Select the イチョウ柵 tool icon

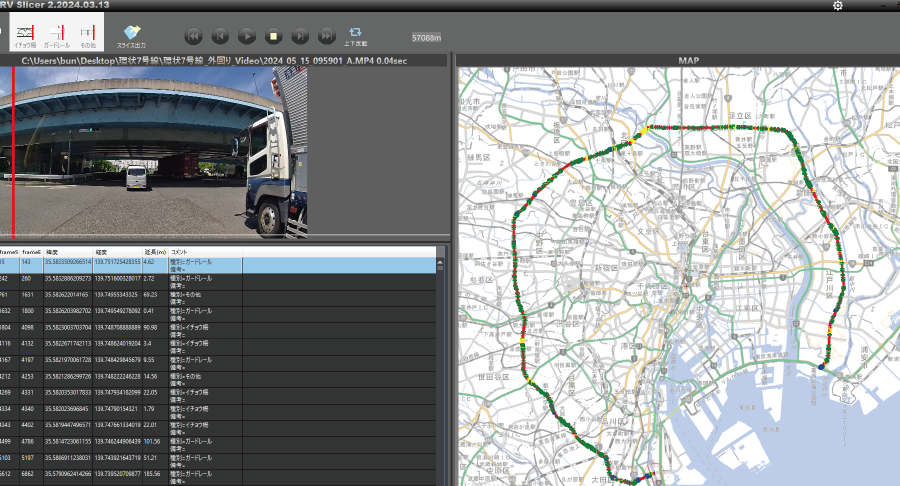25,36
